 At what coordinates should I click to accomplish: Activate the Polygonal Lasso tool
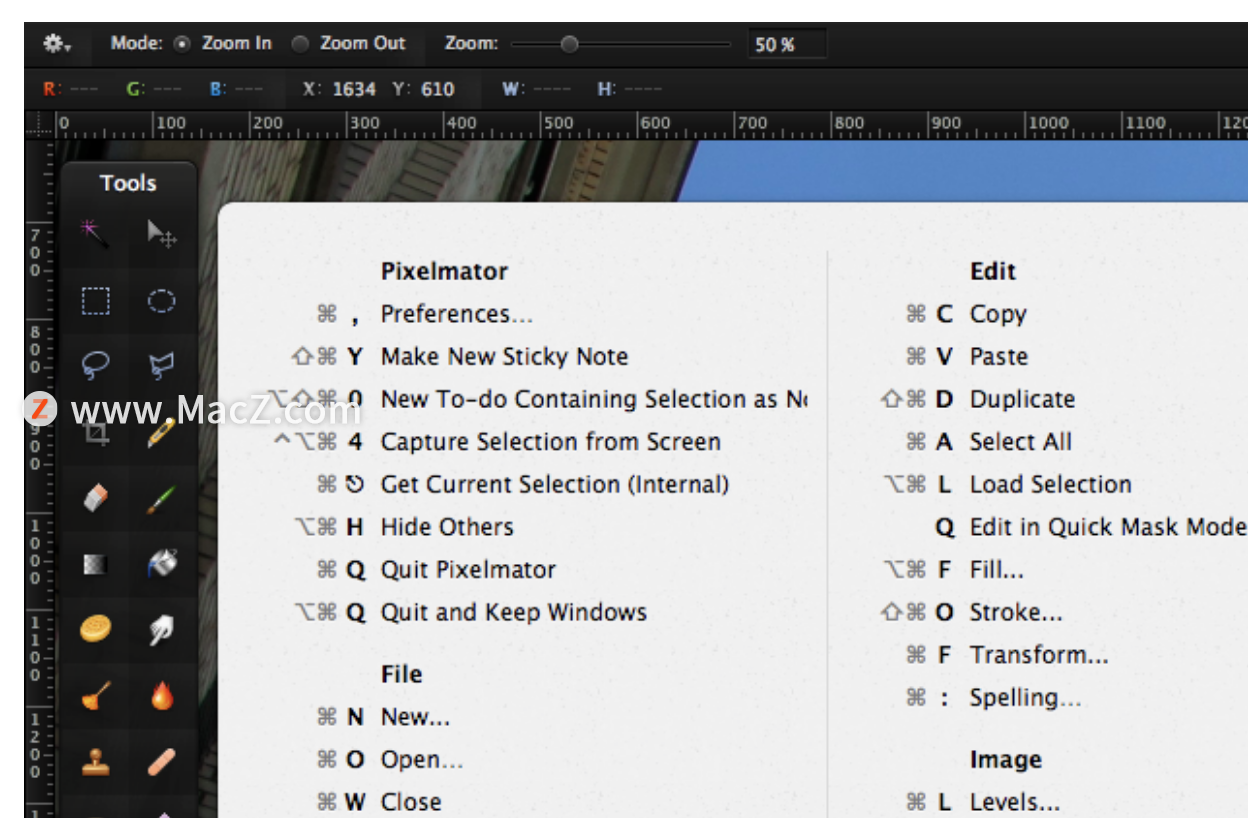[162, 366]
